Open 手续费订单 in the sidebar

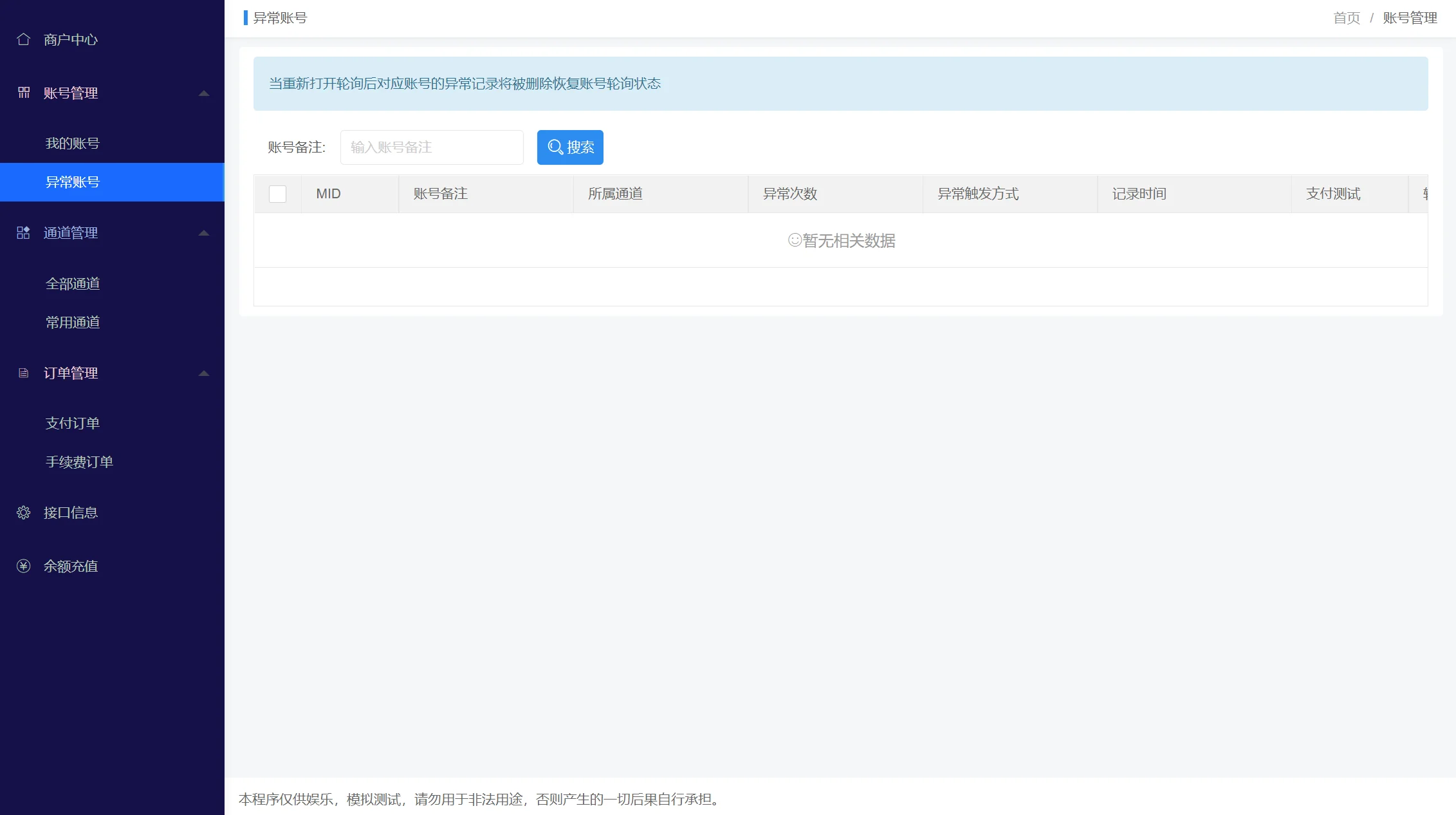[79, 462]
